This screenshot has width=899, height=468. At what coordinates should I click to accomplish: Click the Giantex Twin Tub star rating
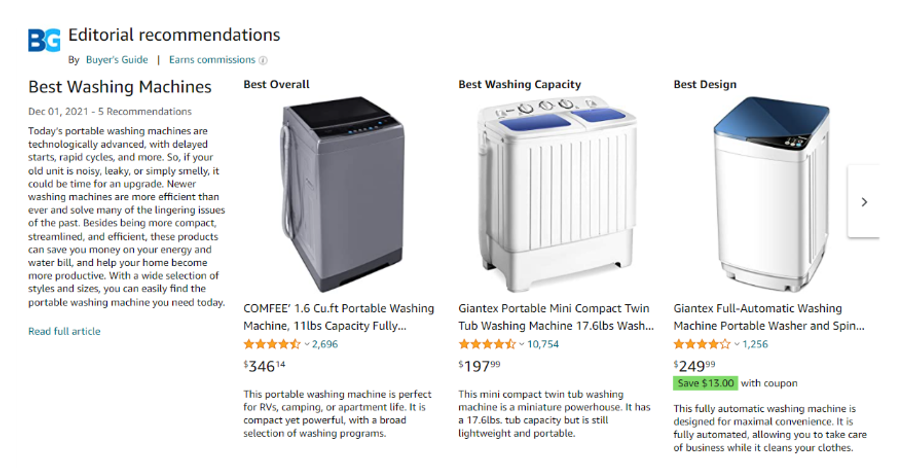487,344
